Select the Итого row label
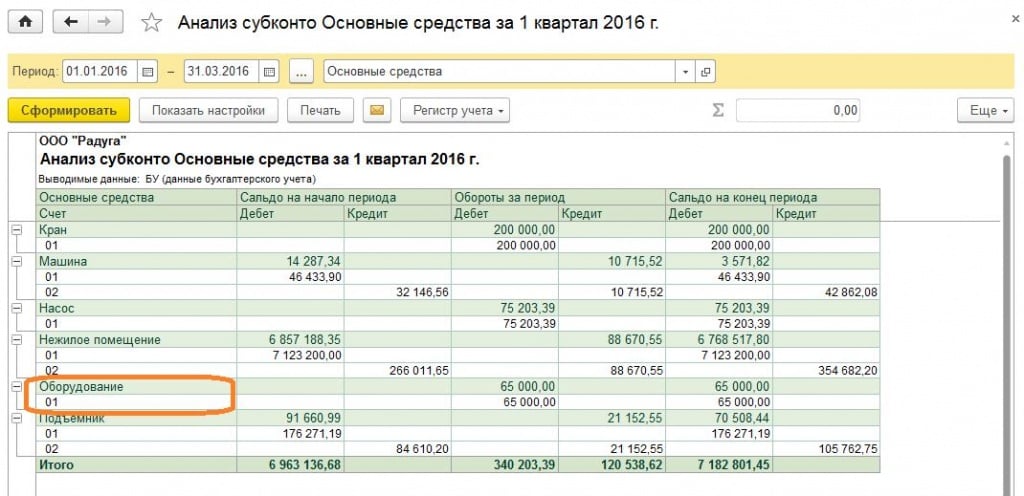 pos(56,465)
